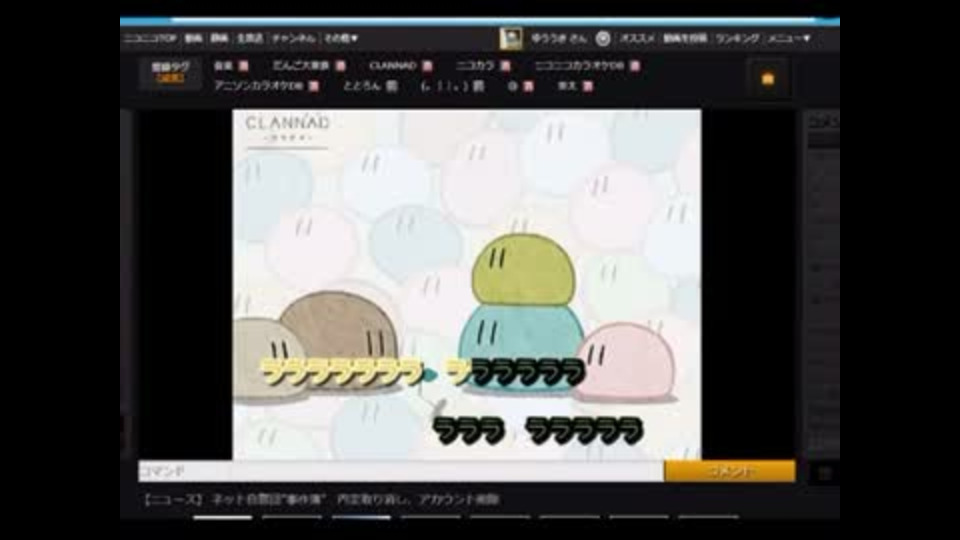This screenshot has width=960, height=540.
Task: Click the orange コメント submit button
Action: (x=730, y=471)
